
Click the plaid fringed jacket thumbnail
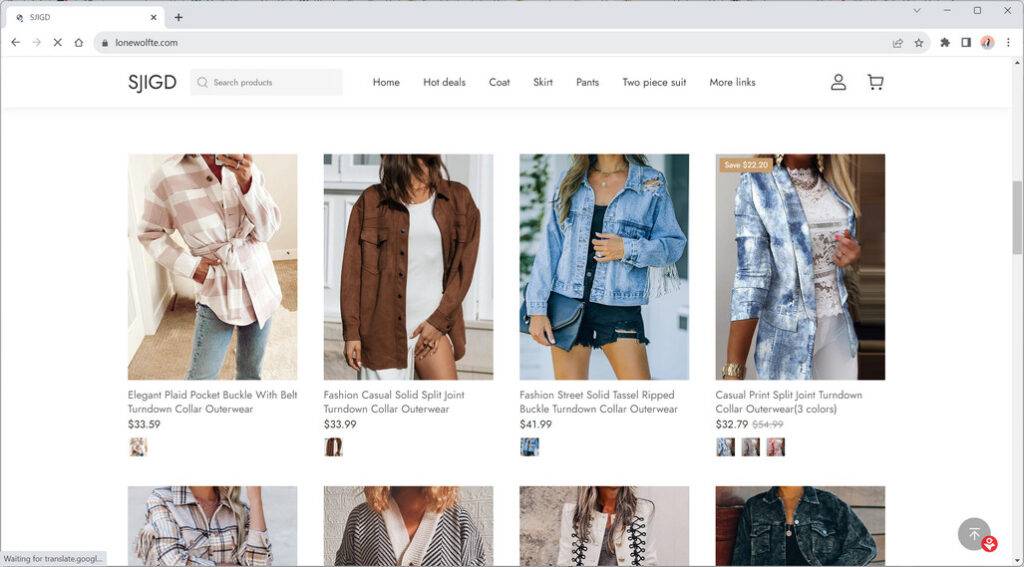[212, 526]
